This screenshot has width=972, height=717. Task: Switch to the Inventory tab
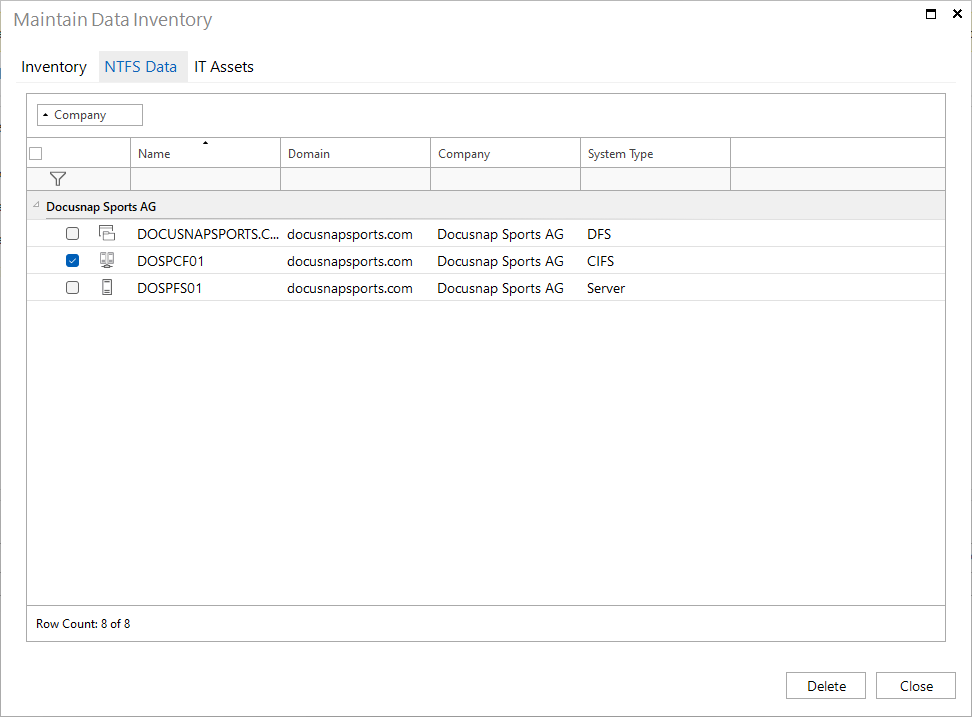(54, 67)
